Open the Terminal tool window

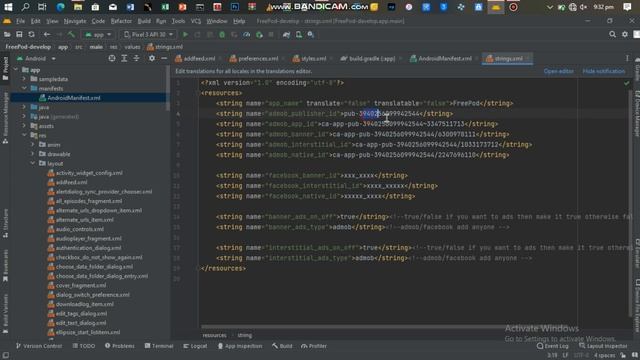pos(159,346)
